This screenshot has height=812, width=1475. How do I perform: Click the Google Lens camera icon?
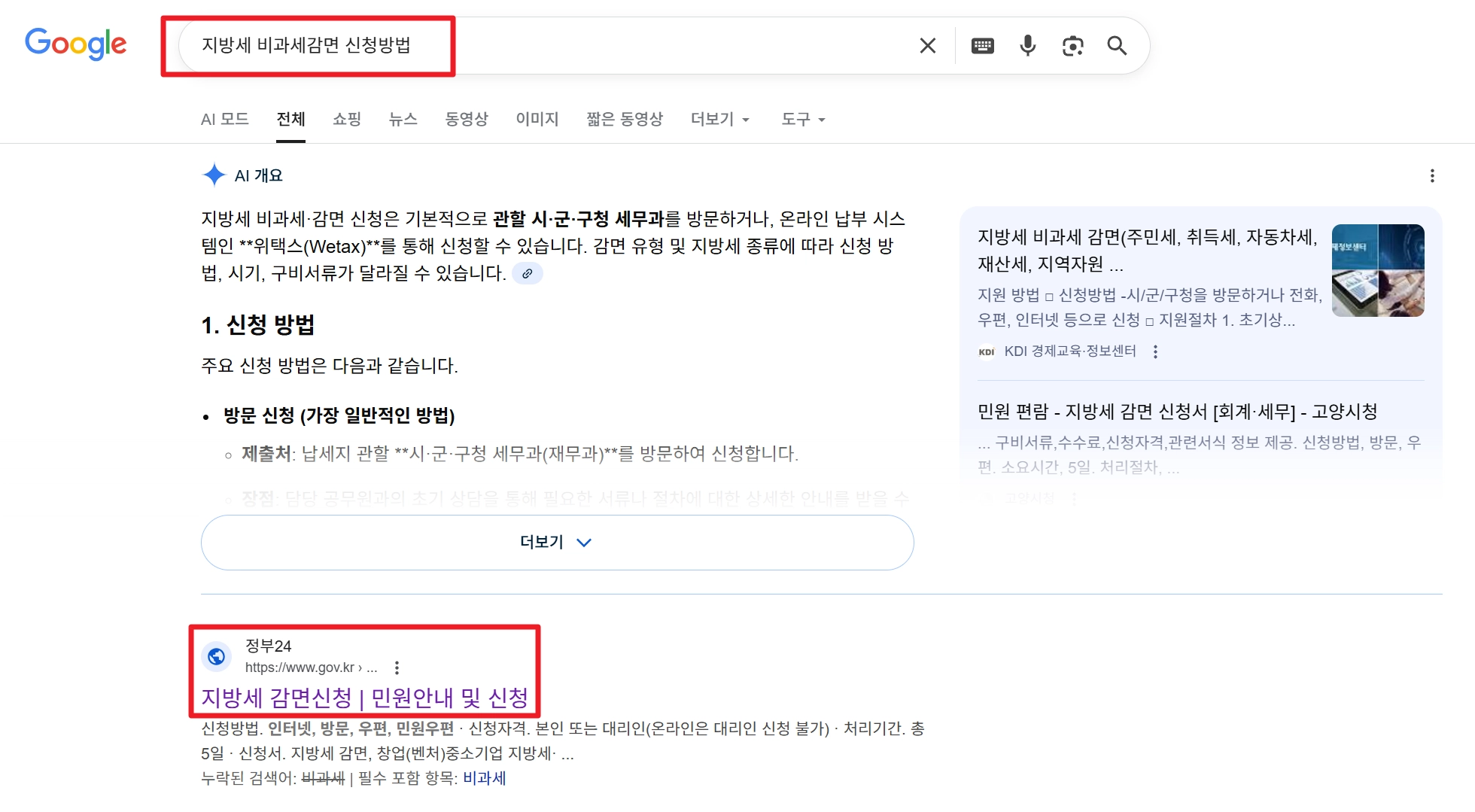(1072, 45)
